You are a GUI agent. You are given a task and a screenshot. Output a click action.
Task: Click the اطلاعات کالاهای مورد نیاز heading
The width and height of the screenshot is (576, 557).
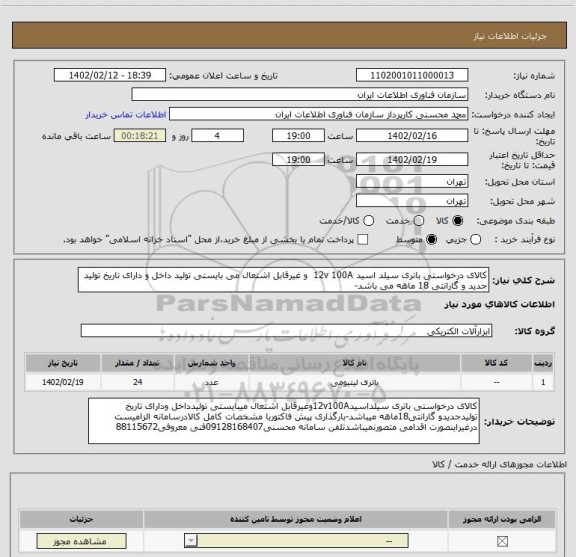[500, 305]
